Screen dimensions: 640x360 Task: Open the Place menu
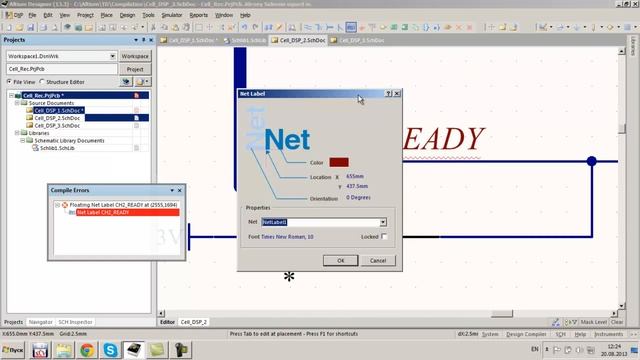(x=107, y=15)
